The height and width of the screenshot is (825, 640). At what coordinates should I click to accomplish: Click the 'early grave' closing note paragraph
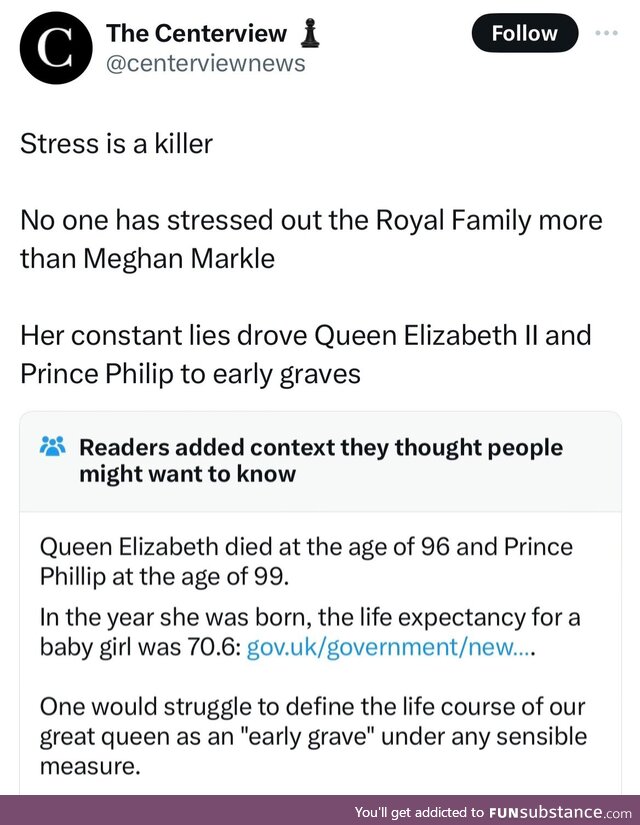pyautogui.click(x=313, y=736)
